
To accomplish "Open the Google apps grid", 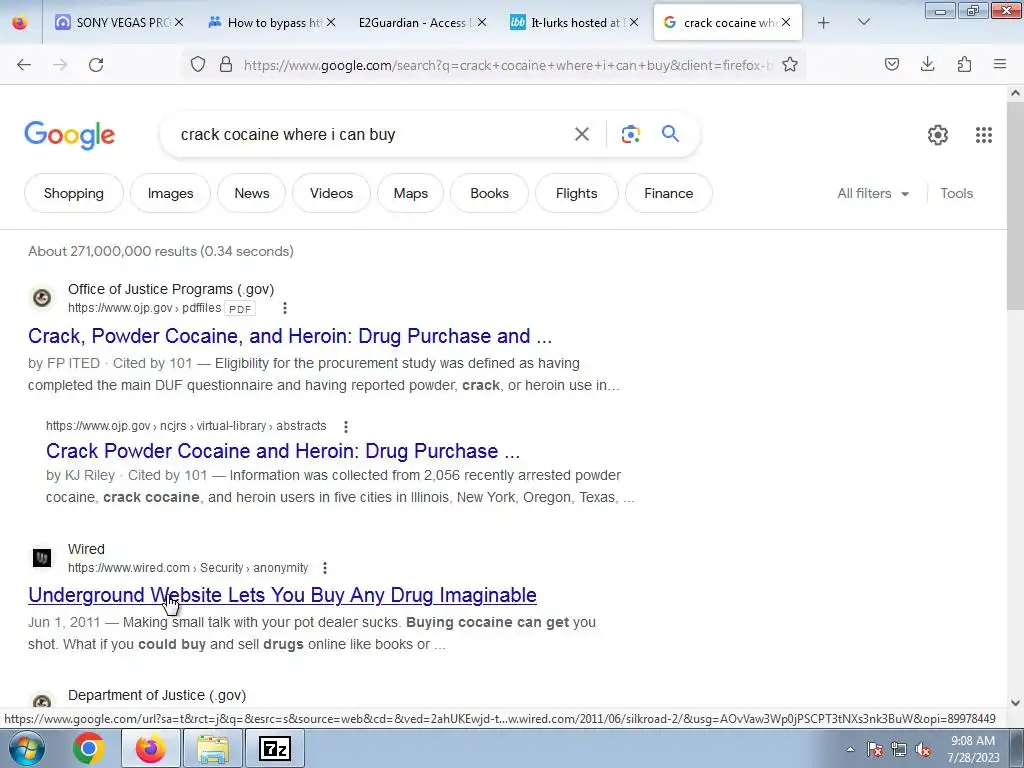I will (x=984, y=135).
